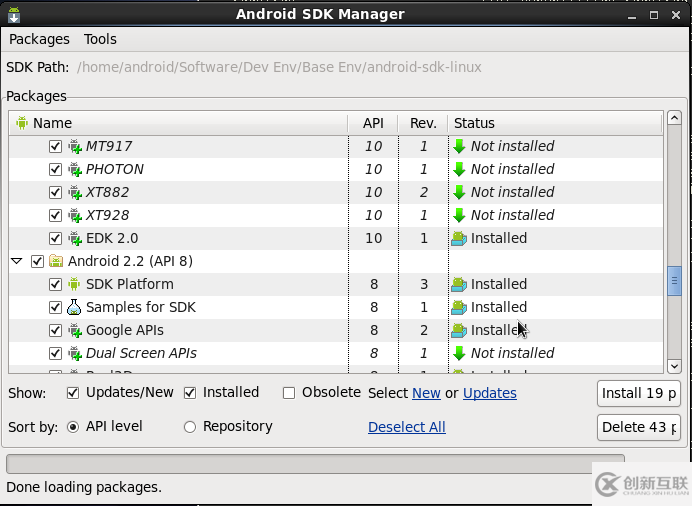Click the Google APIs add-on icon
692x506 pixels.
point(75,330)
